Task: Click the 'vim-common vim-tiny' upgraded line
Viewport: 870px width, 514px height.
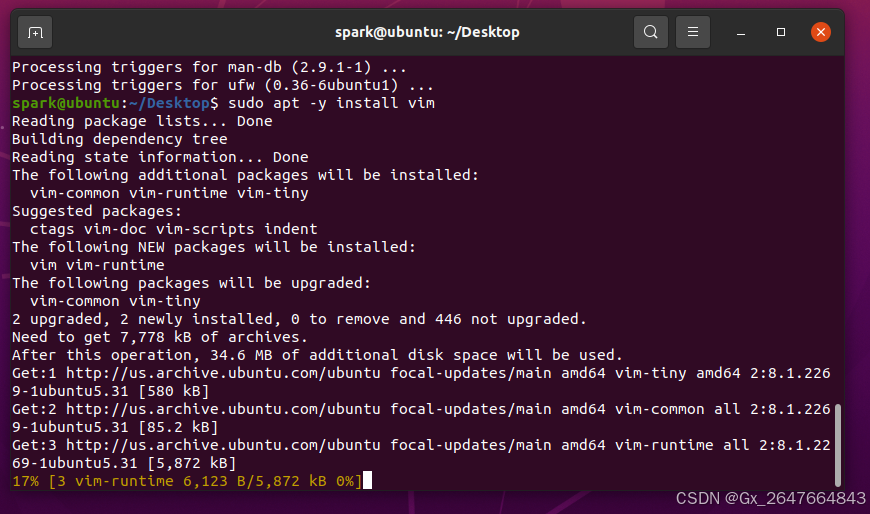Action: 115,301
